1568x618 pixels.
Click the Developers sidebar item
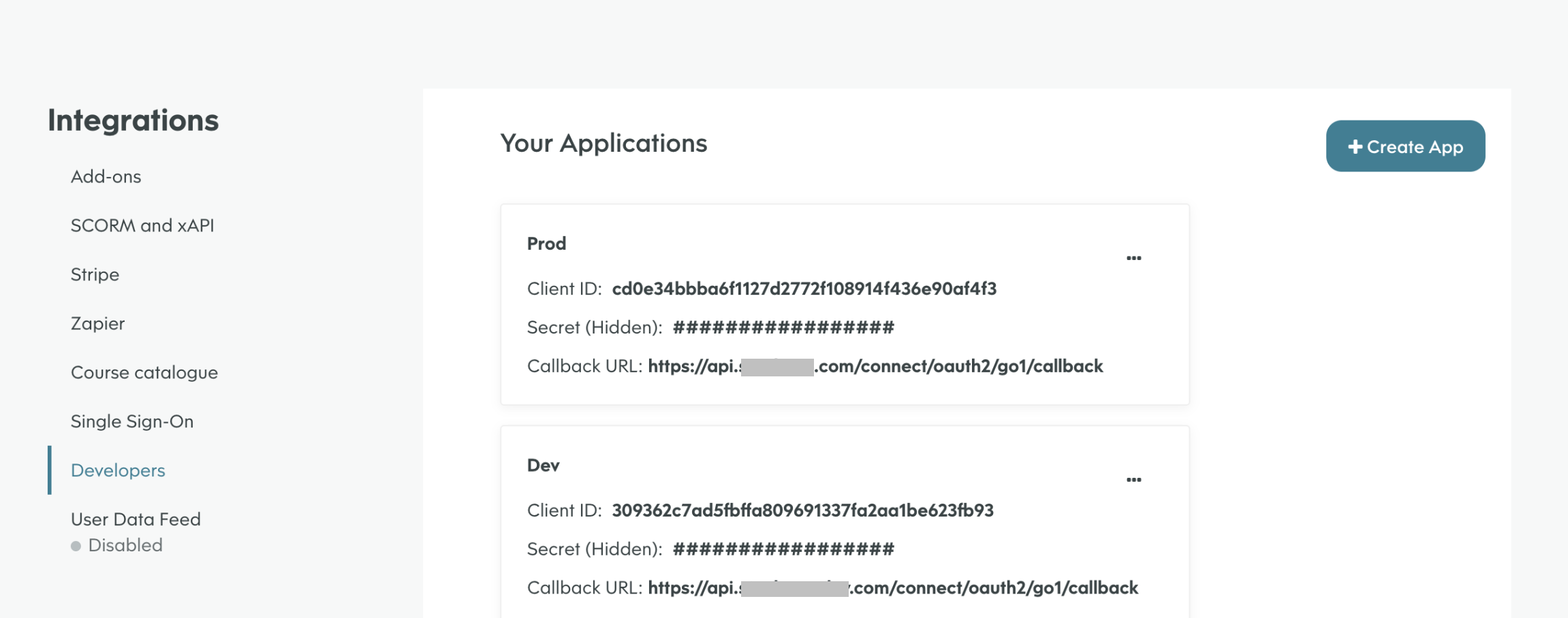[118, 471]
